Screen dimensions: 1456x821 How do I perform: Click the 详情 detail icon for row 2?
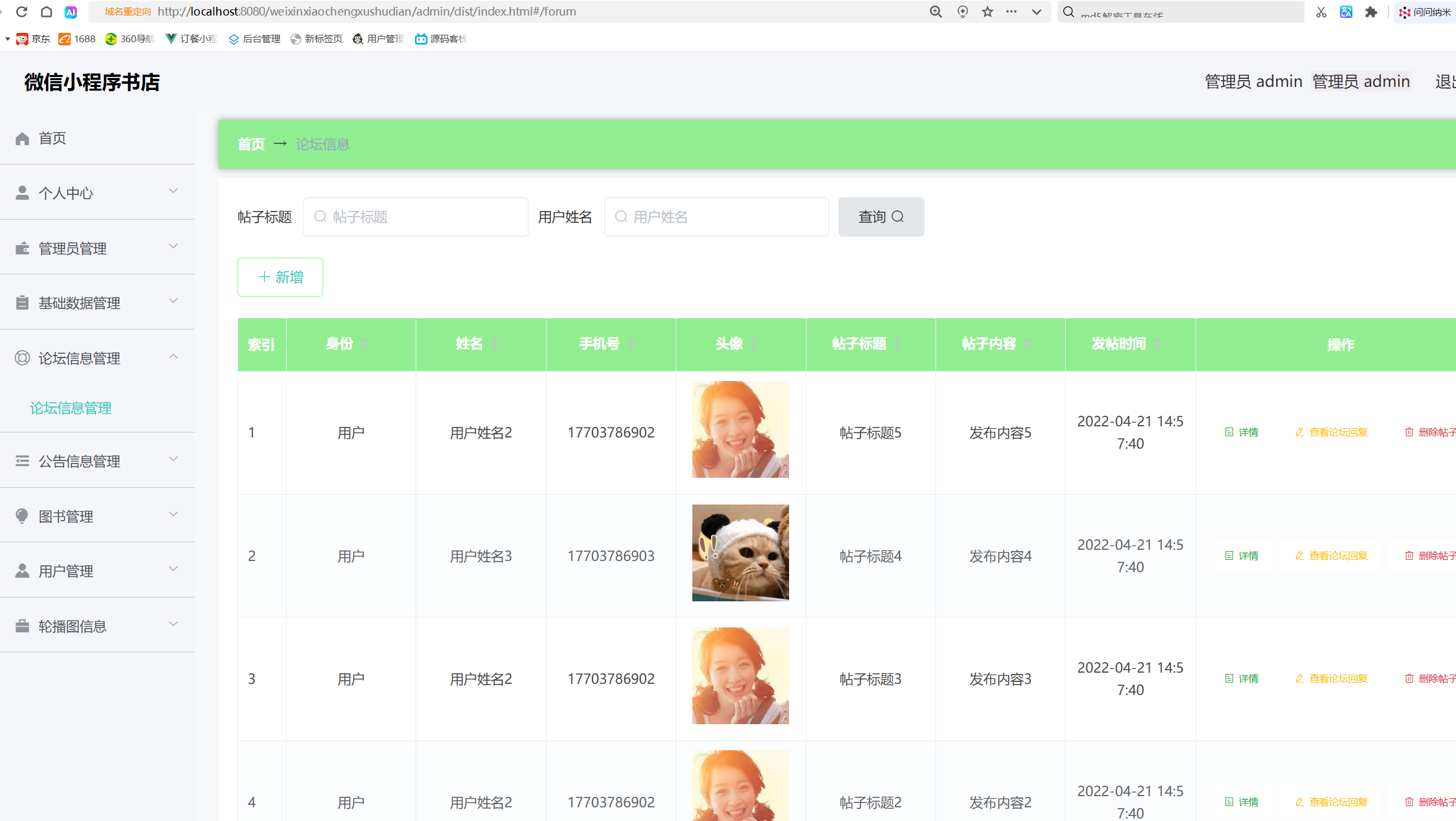(x=1230, y=555)
